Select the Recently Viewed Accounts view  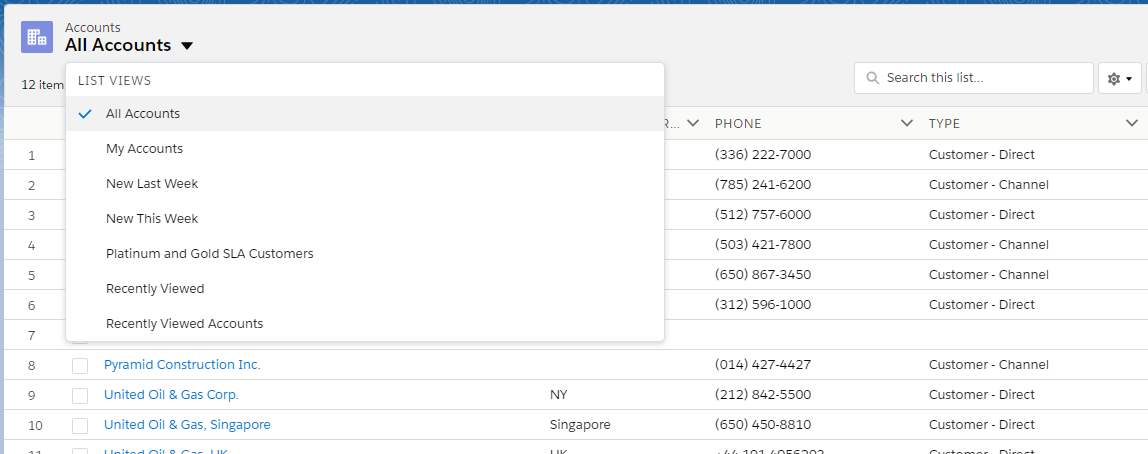pyautogui.click(x=184, y=324)
